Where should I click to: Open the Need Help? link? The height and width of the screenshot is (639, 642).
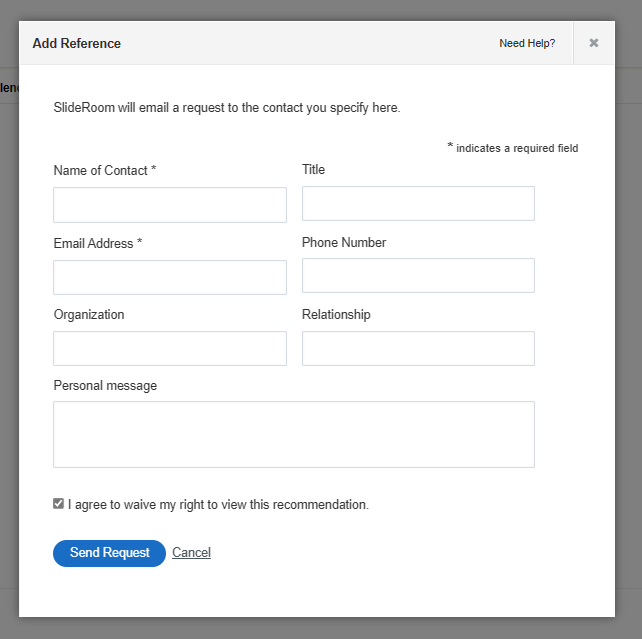527,43
